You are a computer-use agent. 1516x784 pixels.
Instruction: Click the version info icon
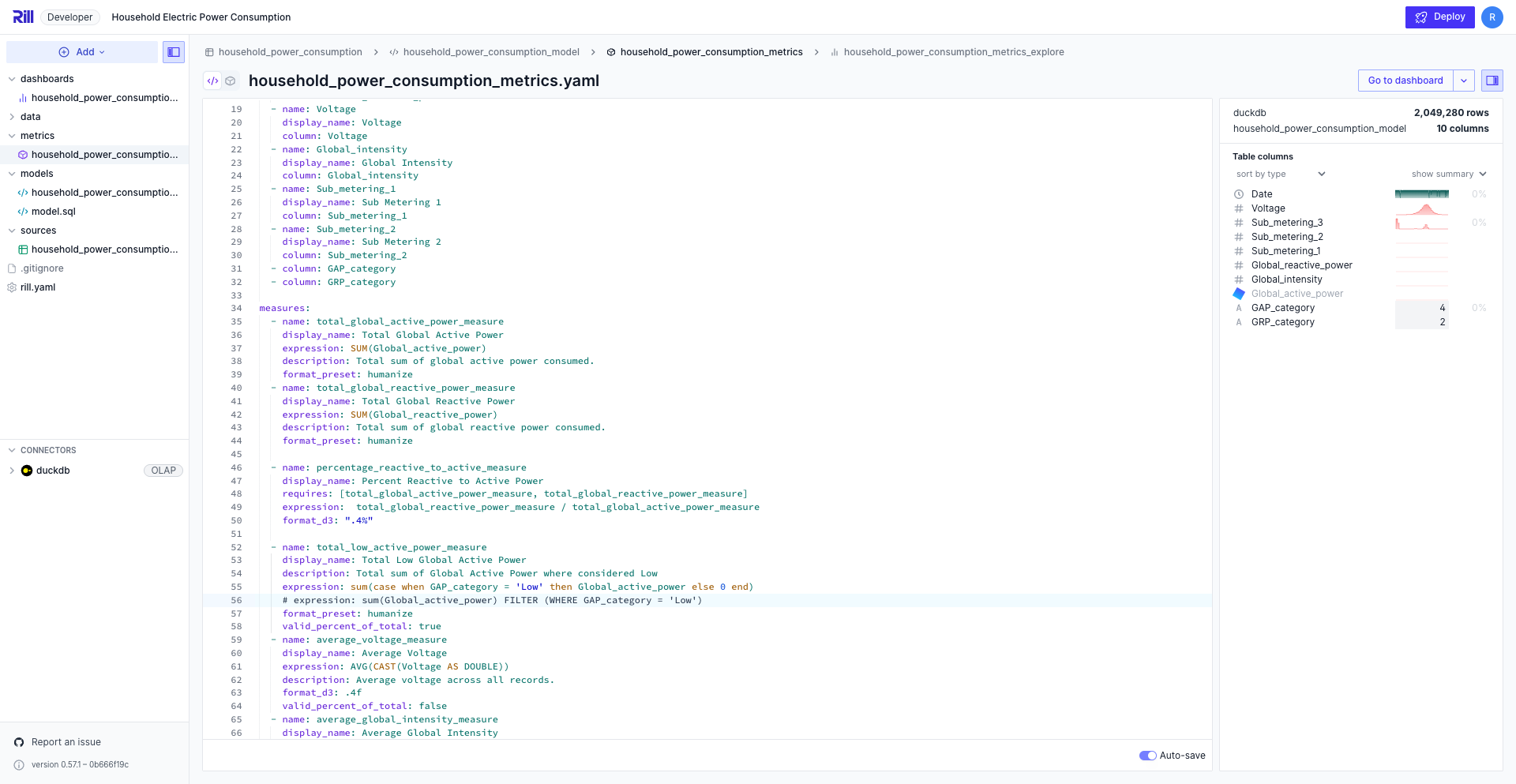[x=19, y=765]
